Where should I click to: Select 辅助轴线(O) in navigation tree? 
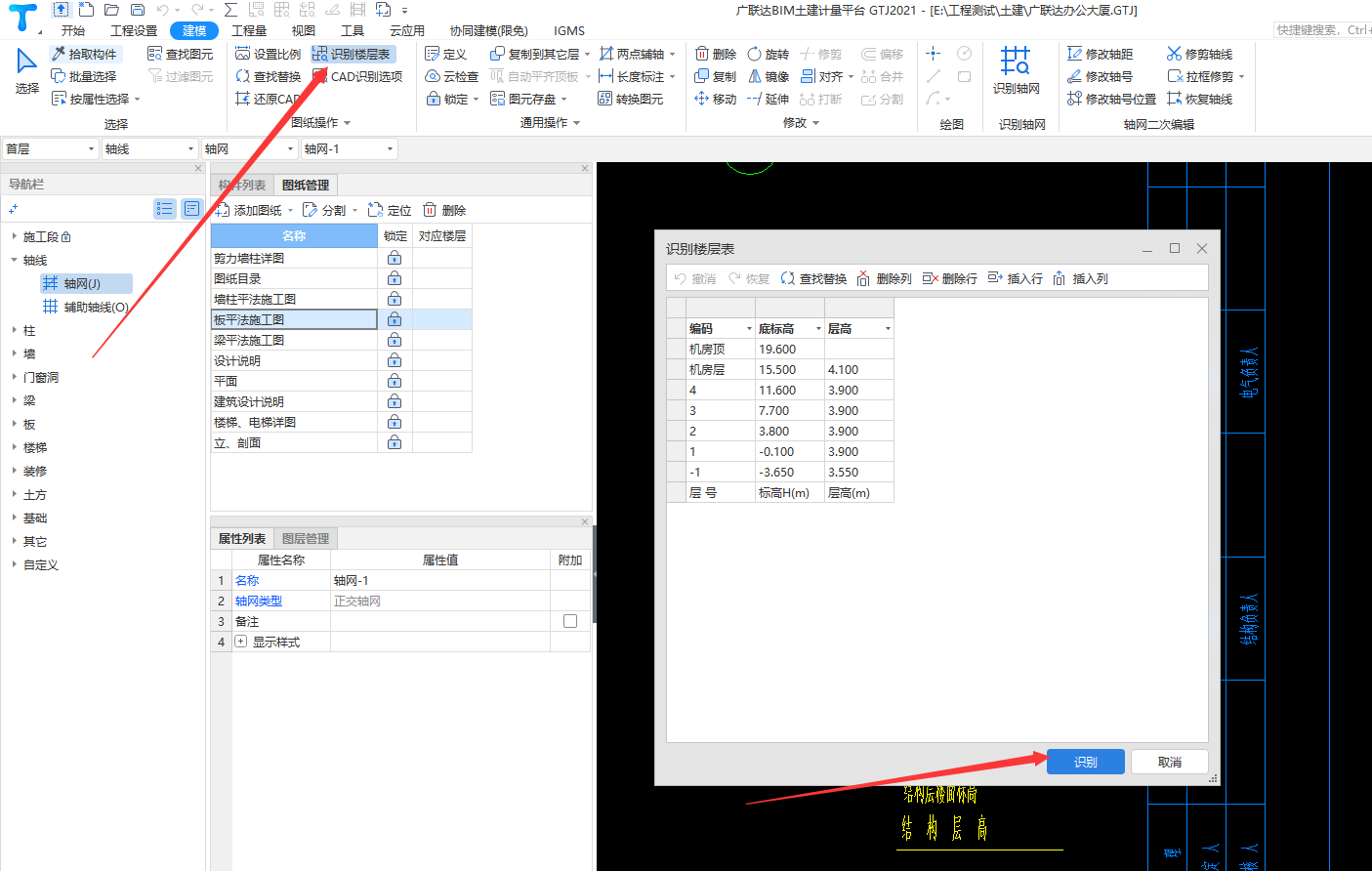point(86,307)
